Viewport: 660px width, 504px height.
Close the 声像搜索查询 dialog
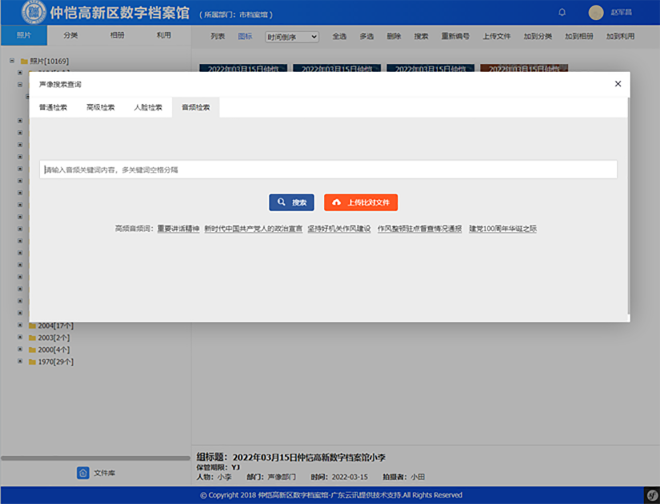tap(617, 84)
